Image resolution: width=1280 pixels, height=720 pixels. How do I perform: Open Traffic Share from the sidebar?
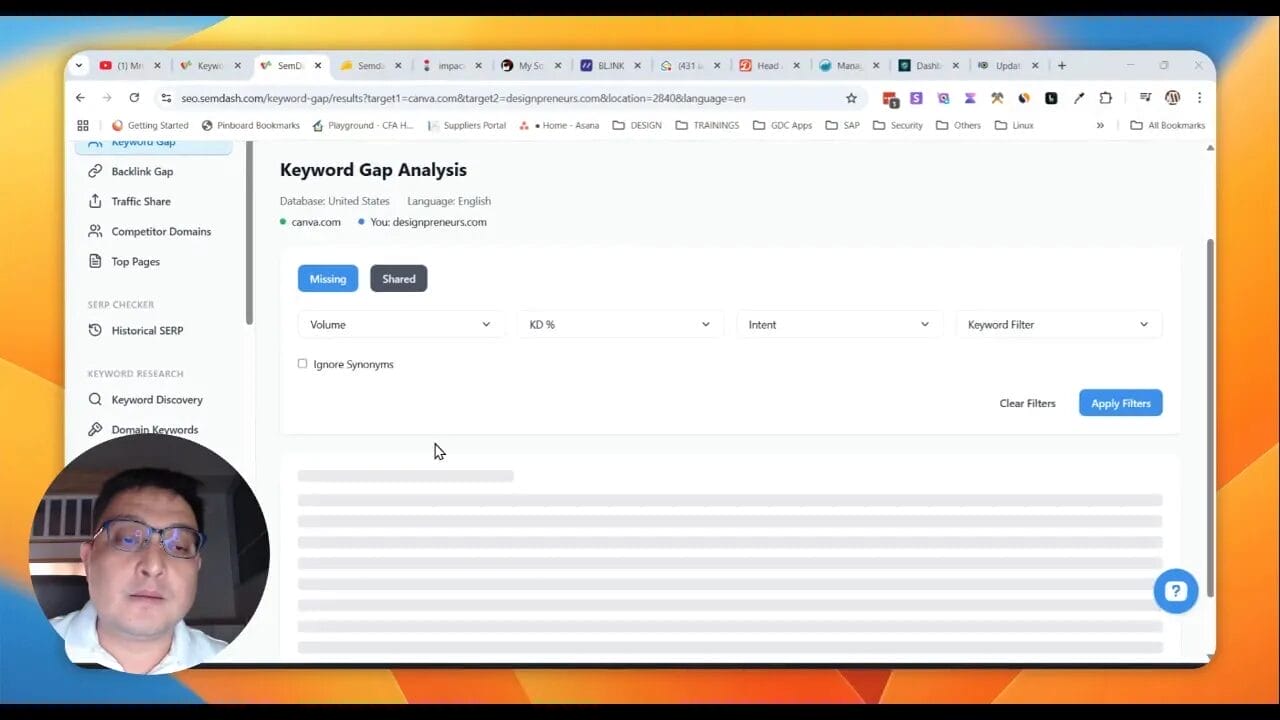[140, 201]
